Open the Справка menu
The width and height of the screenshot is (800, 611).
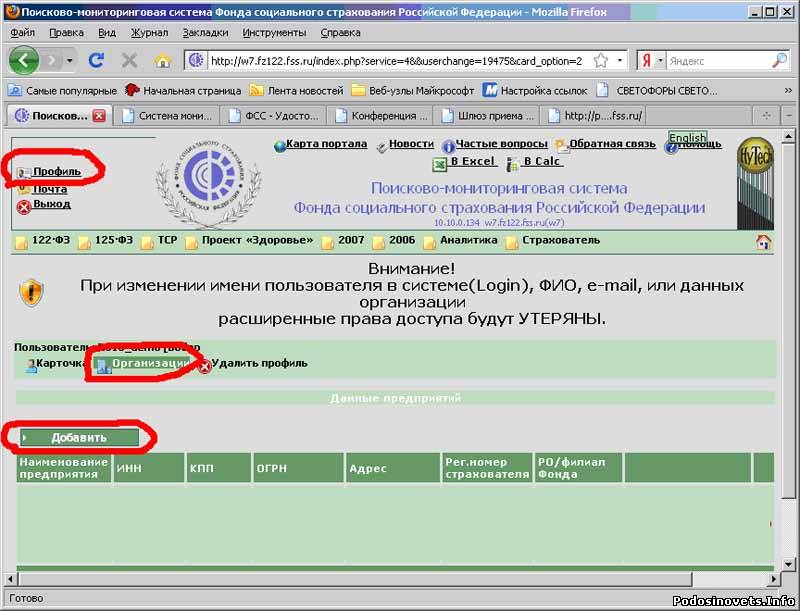click(x=340, y=33)
